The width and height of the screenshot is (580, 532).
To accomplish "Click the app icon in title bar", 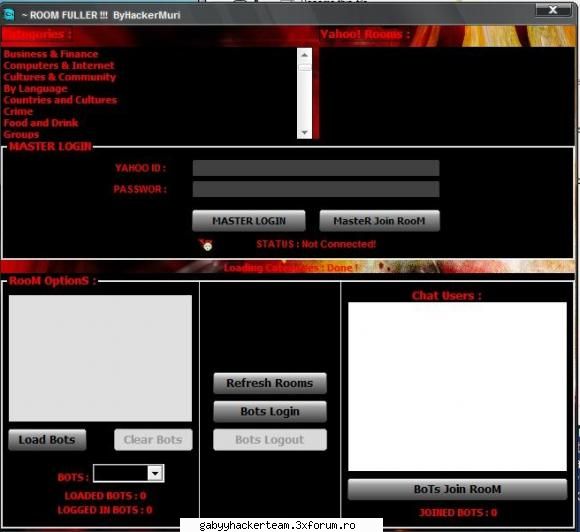I will coord(9,15).
